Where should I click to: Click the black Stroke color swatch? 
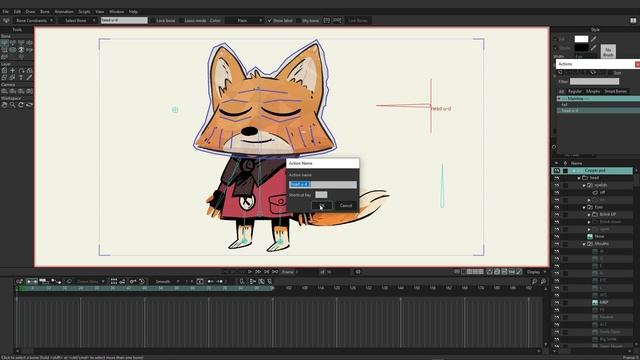pos(581,48)
